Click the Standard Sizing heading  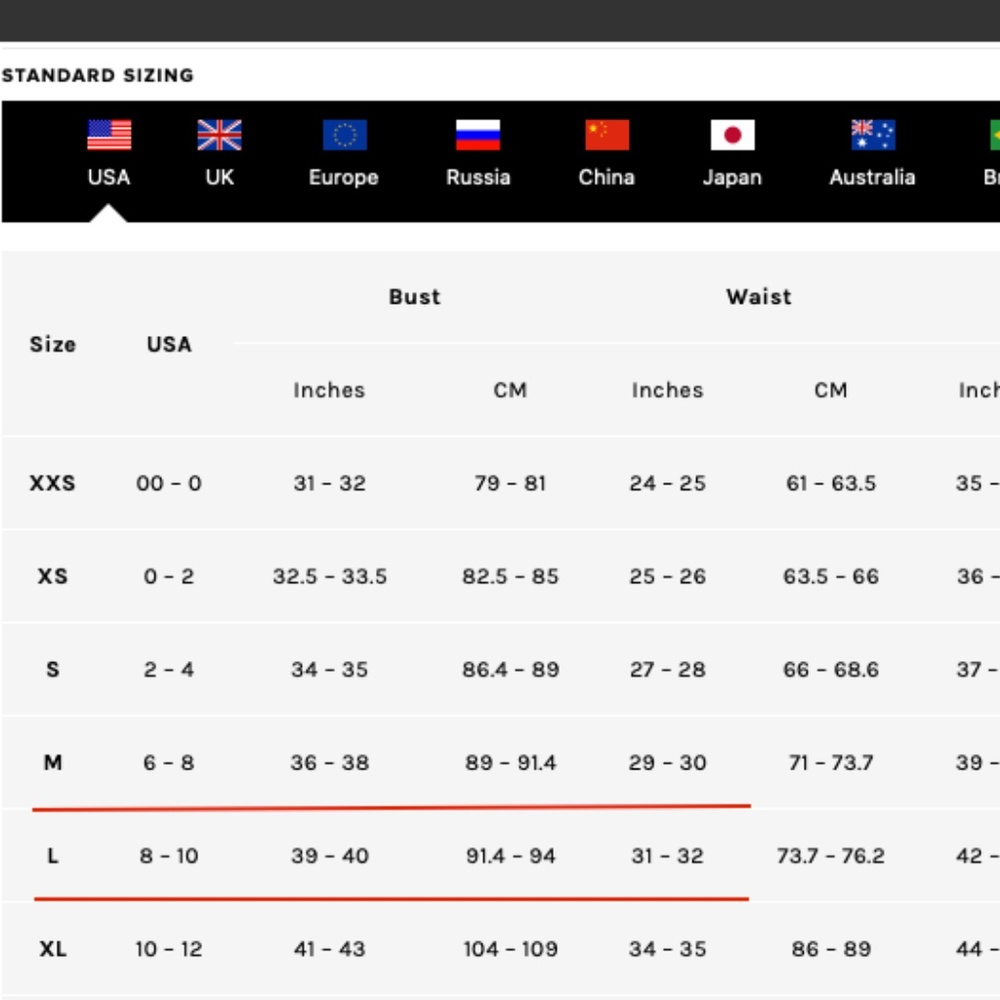pos(98,75)
